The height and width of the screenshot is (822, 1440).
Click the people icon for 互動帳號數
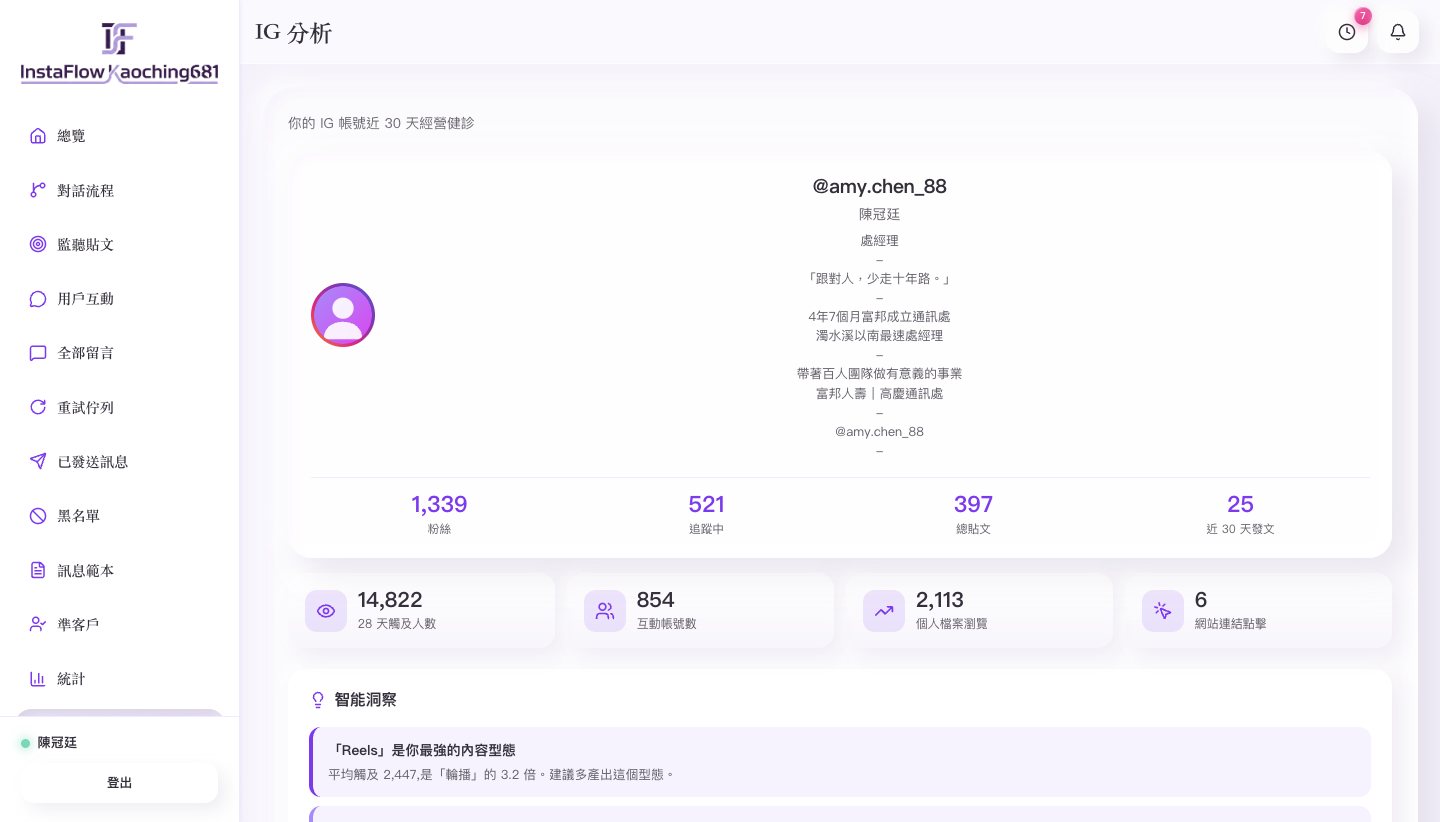[605, 611]
